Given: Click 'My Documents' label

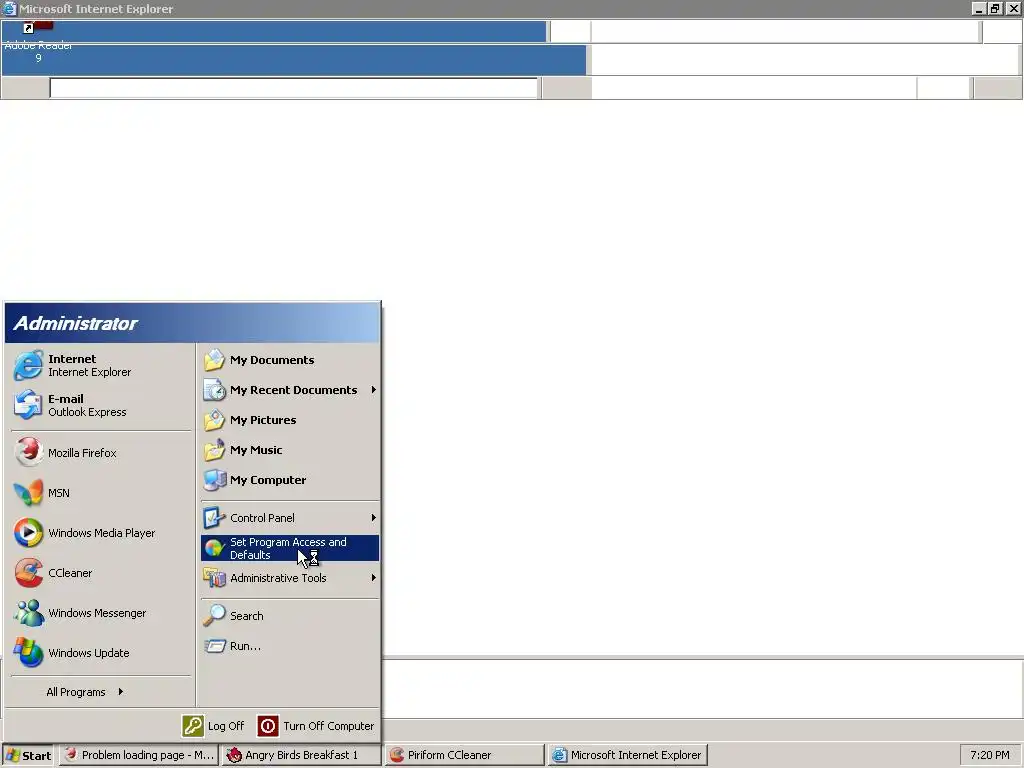Looking at the screenshot, I should [272, 360].
